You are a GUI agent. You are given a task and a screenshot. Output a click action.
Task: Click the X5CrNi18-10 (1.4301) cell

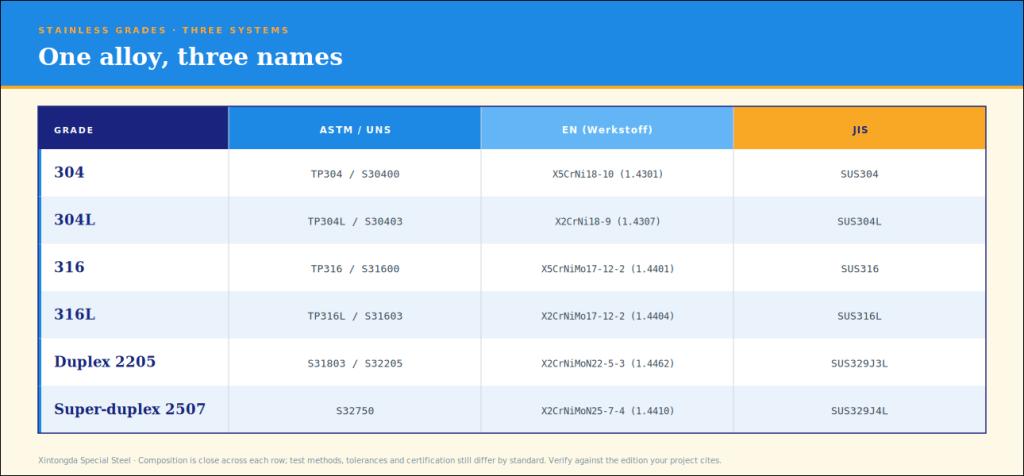coord(607,173)
